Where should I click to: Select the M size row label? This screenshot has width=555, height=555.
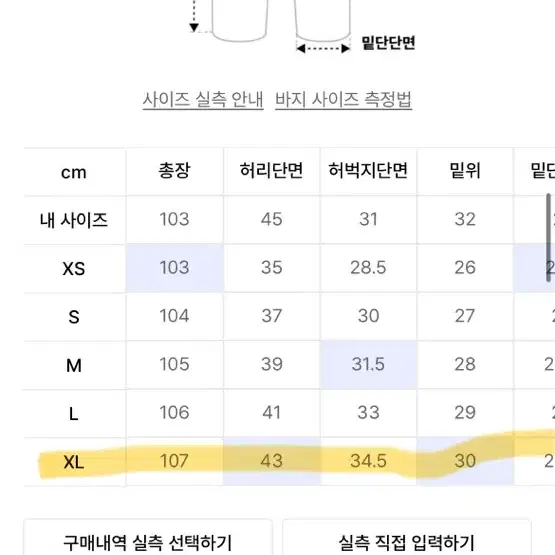click(x=74, y=365)
